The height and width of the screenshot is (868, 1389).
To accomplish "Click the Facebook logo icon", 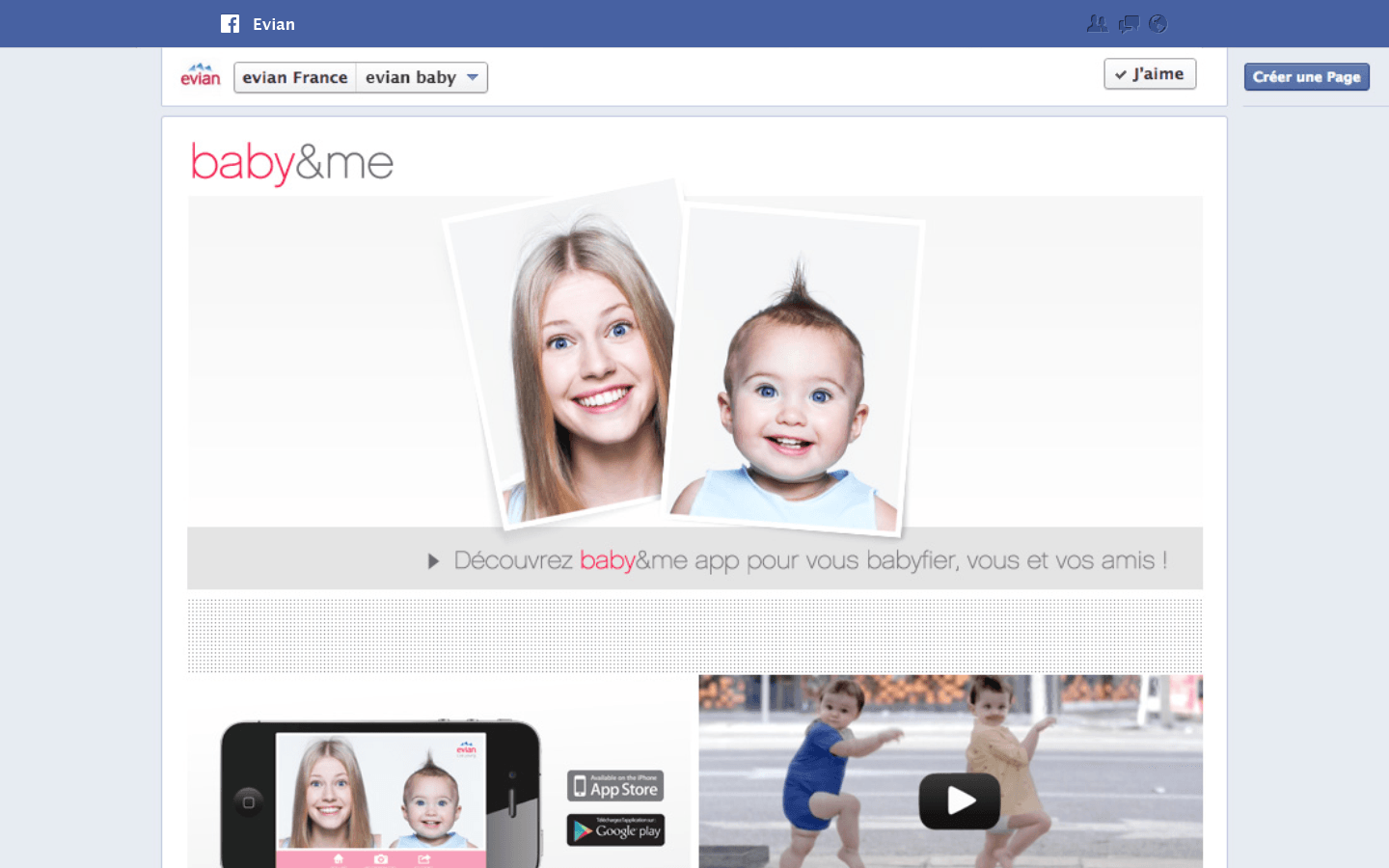I will (230, 24).
